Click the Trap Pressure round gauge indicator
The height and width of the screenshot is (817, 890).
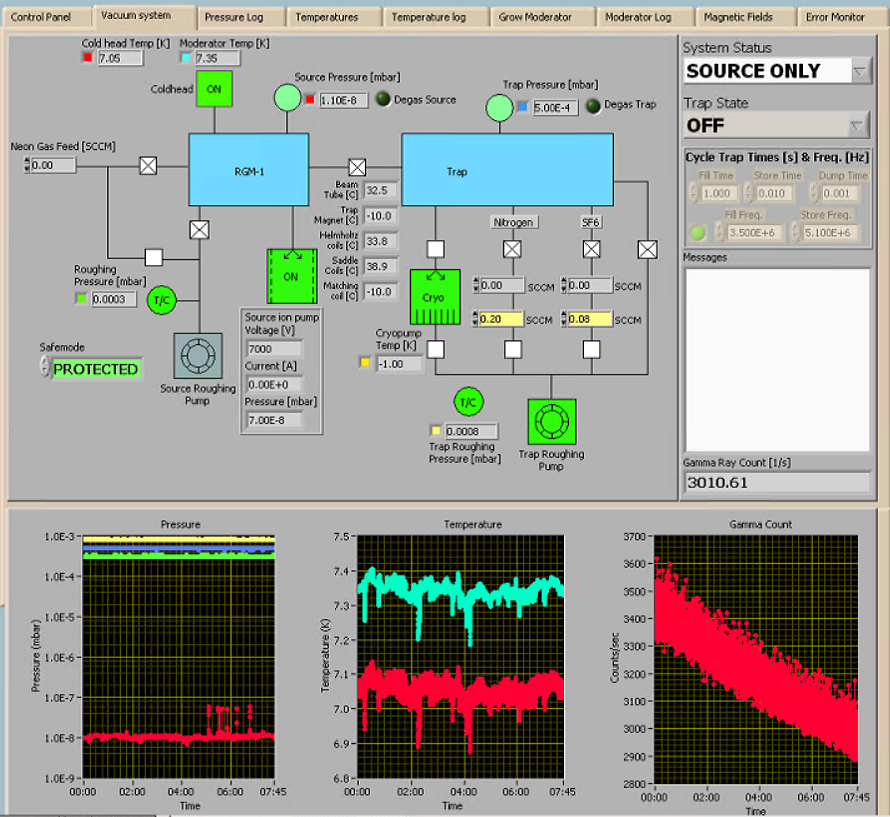click(x=499, y=106)
